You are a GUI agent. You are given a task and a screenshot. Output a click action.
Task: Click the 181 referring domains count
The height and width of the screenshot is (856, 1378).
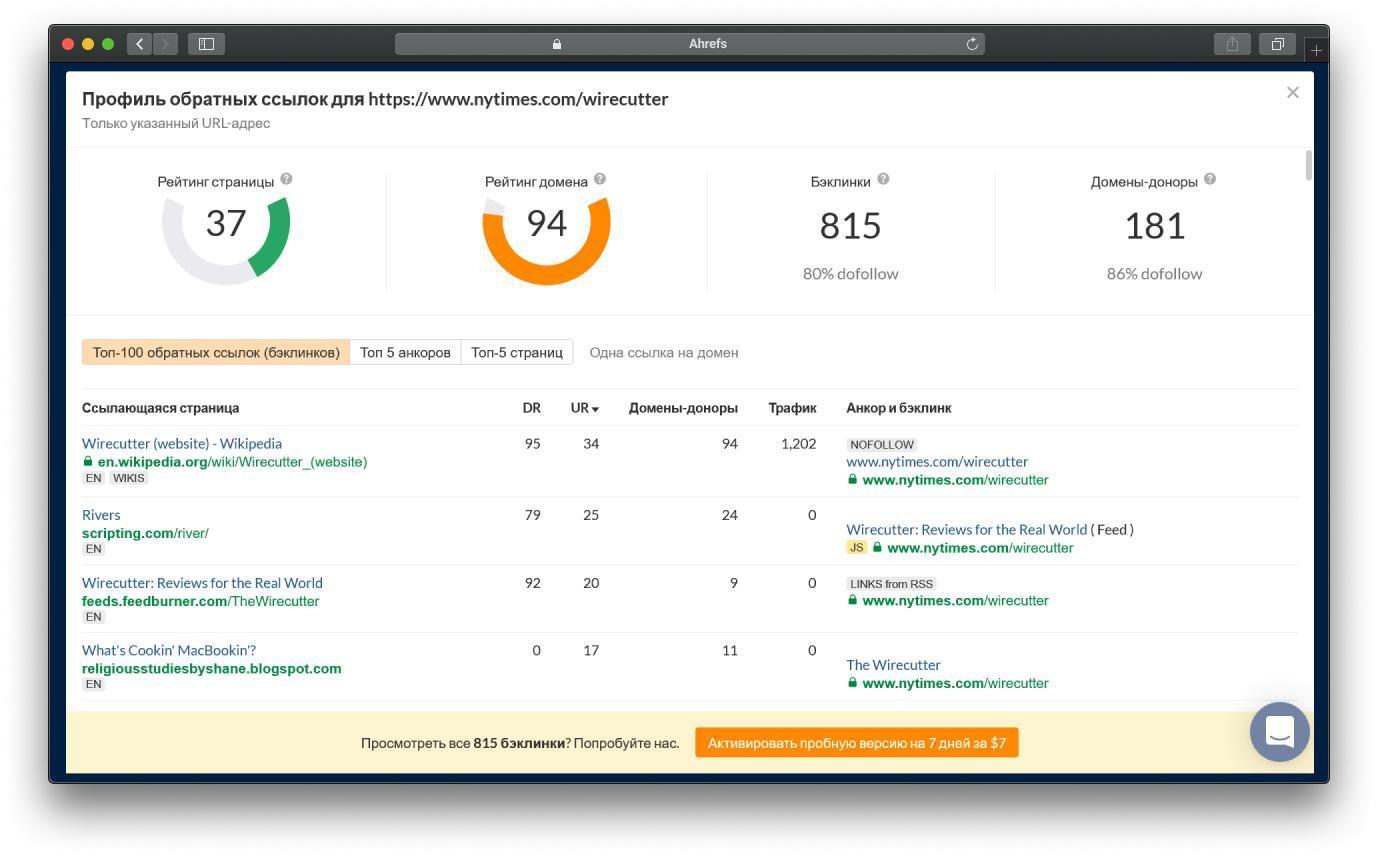pyautogui.click(x=1155, y=226)
